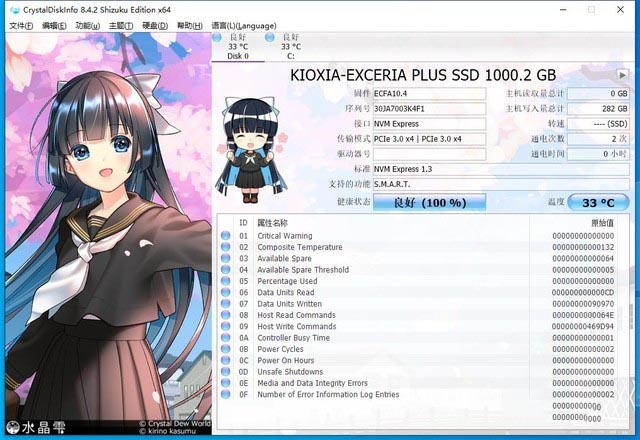Open the 帮助(H) menu
640x440 pixels.
[189, 26]
